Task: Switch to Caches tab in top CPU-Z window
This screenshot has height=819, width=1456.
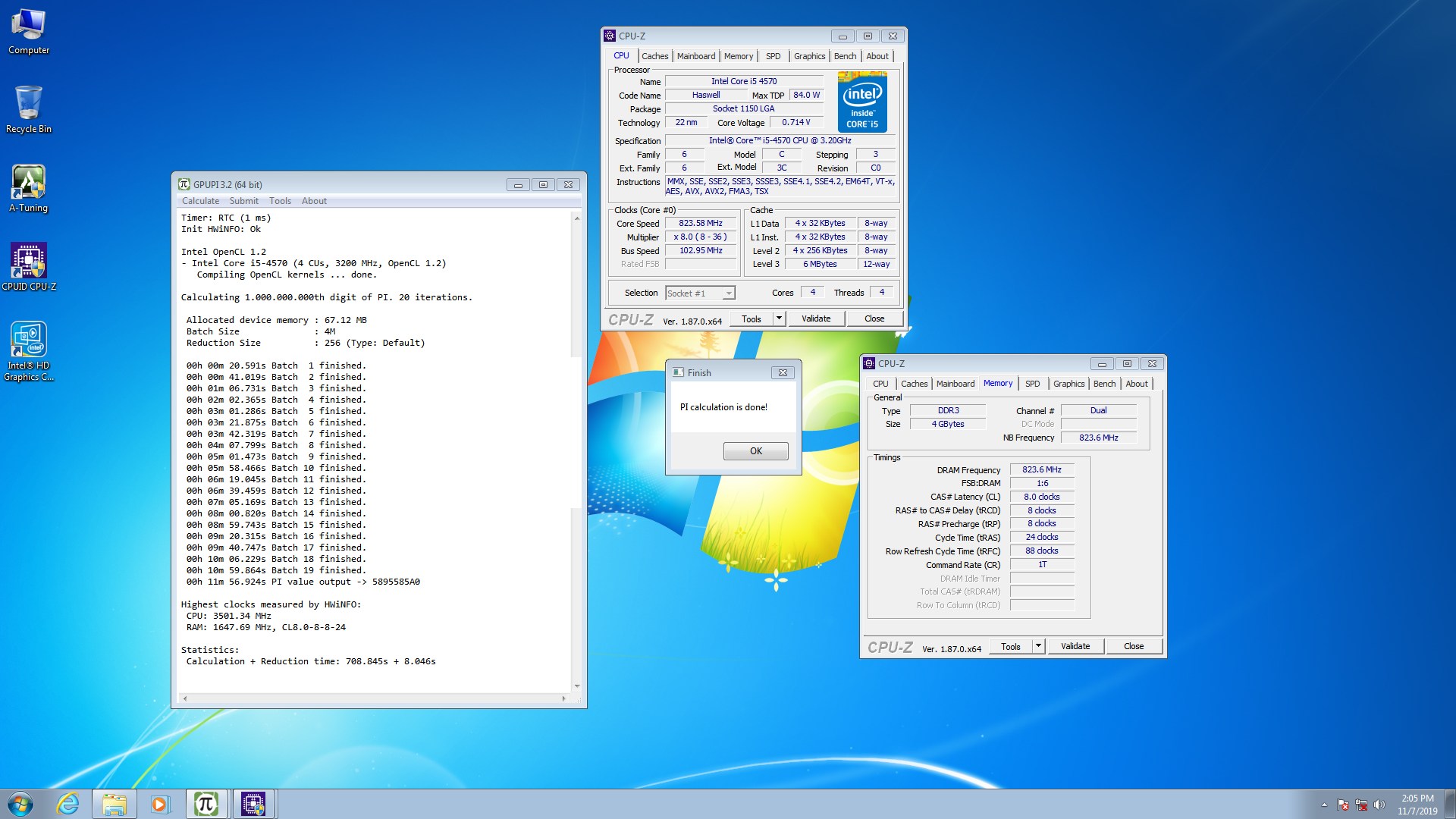Action: tap(654, 56)
